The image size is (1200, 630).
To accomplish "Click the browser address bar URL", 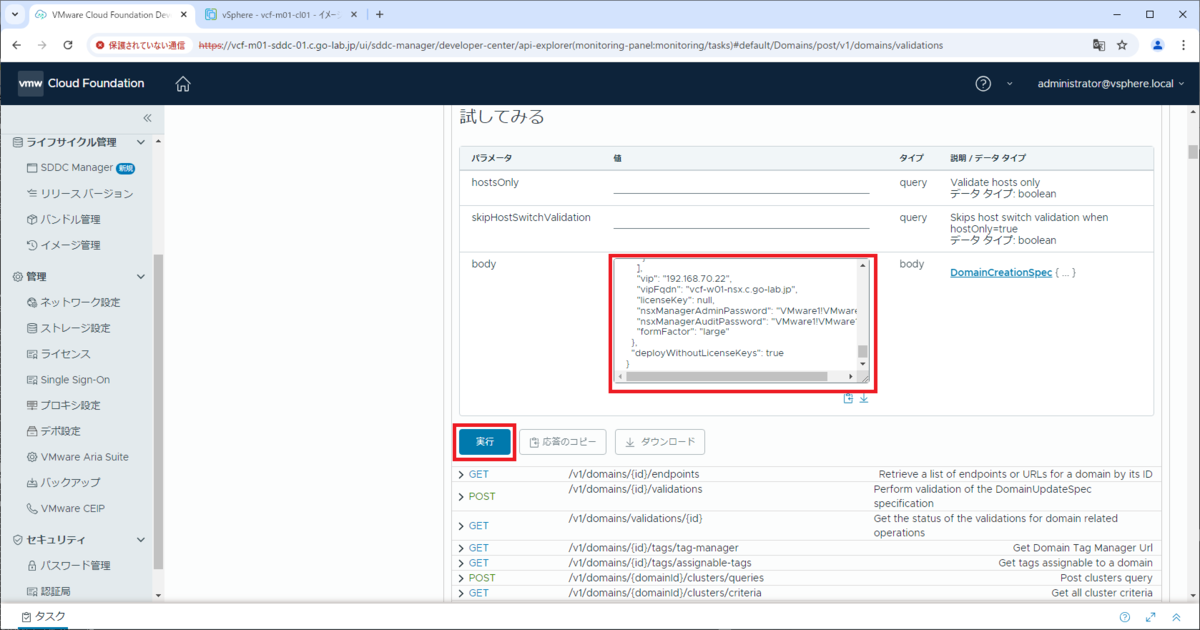I will pos(570,45).
